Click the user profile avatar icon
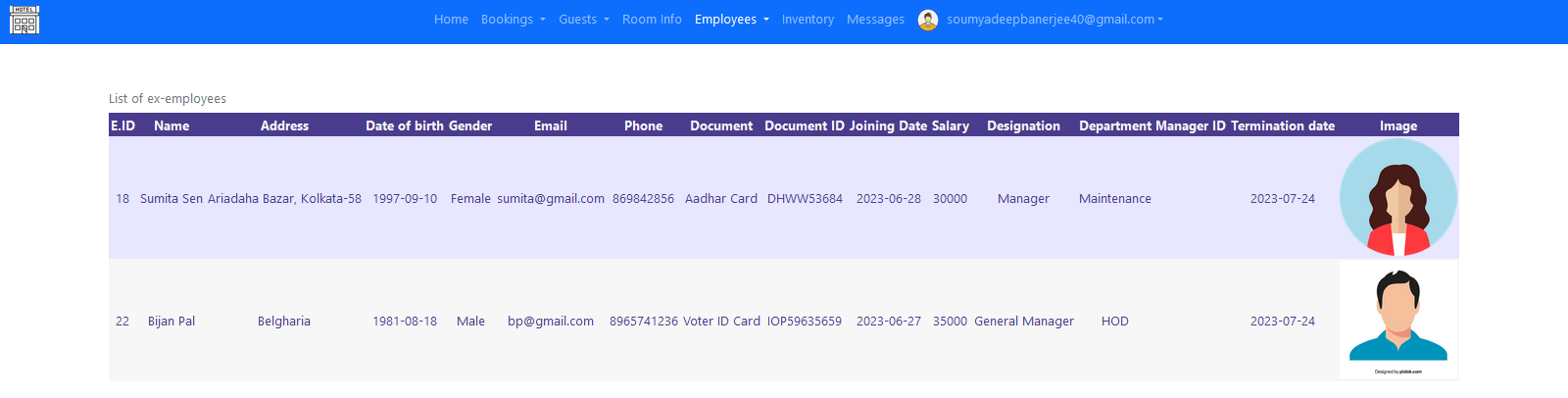This screenshot has width=1568, height=398. (x=927, y=20)
